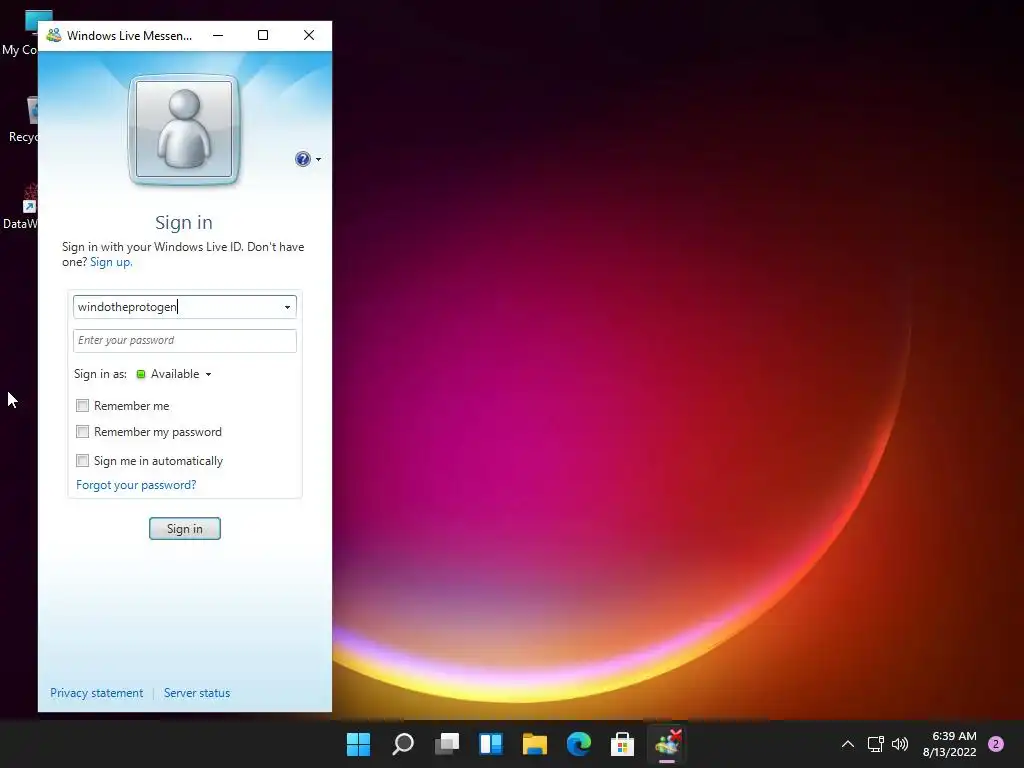This screenshot has height=768, width=1024.
Task: Open the Widgets panel icon
Action: tap(491, 744)
